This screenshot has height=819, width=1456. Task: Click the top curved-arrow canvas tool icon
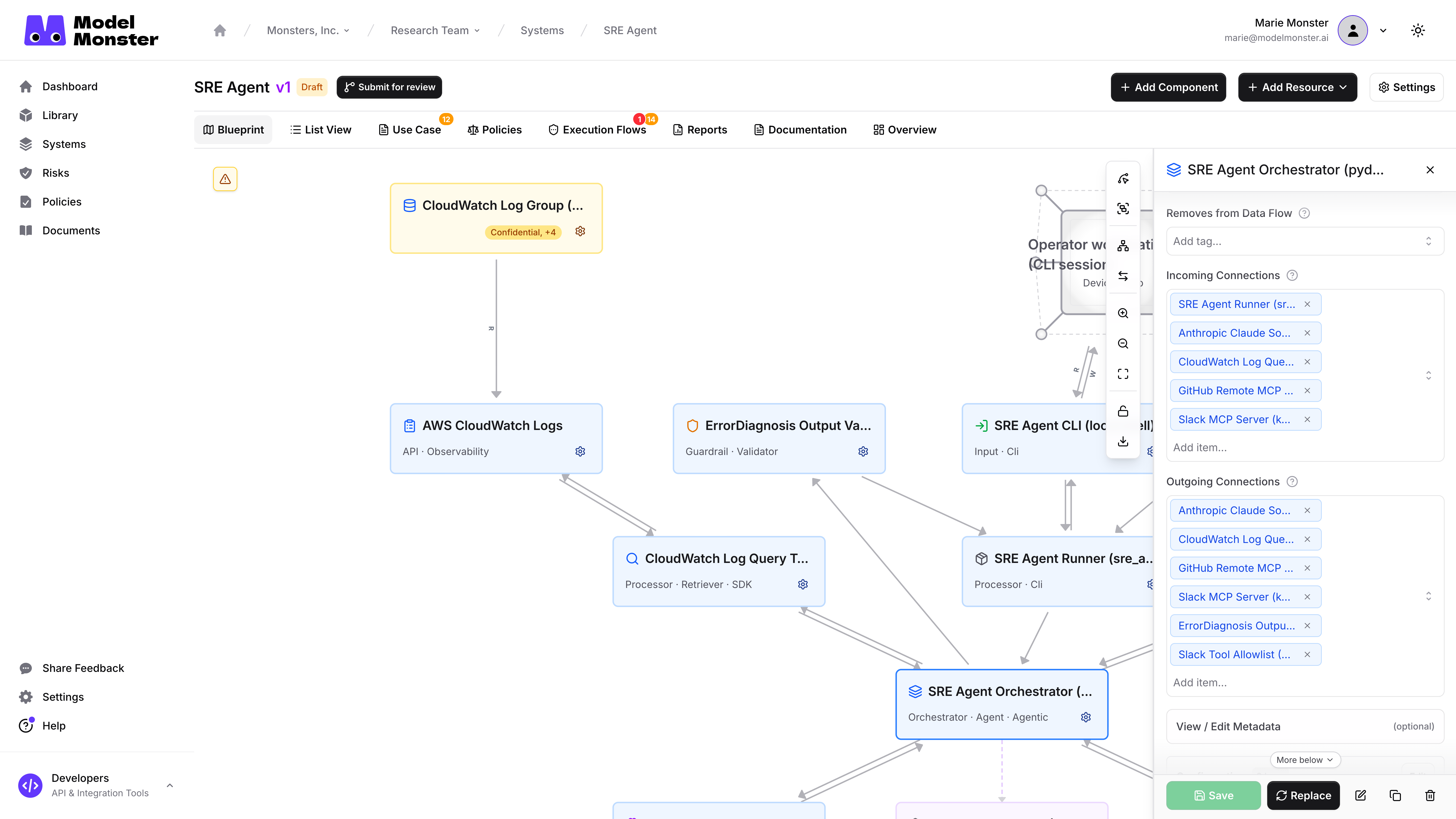tap(1123, 179)
